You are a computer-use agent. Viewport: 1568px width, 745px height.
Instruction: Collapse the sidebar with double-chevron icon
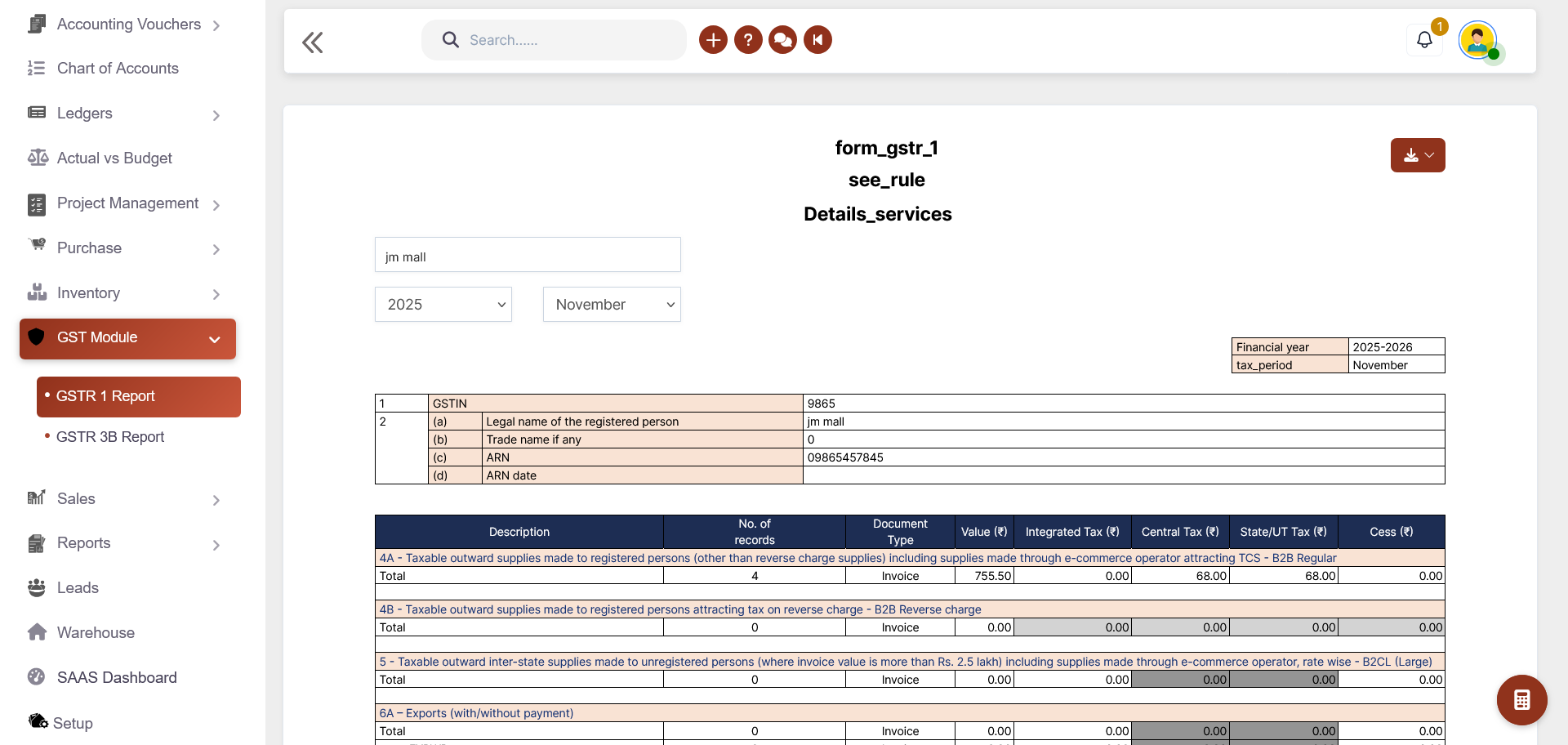point(312,42)
